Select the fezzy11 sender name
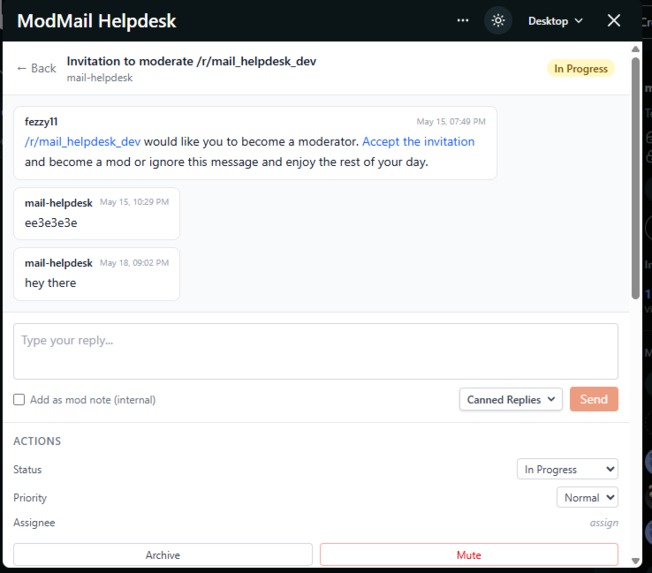The height and width of the screenshot is (573, 652). click(x=41, y=122)
